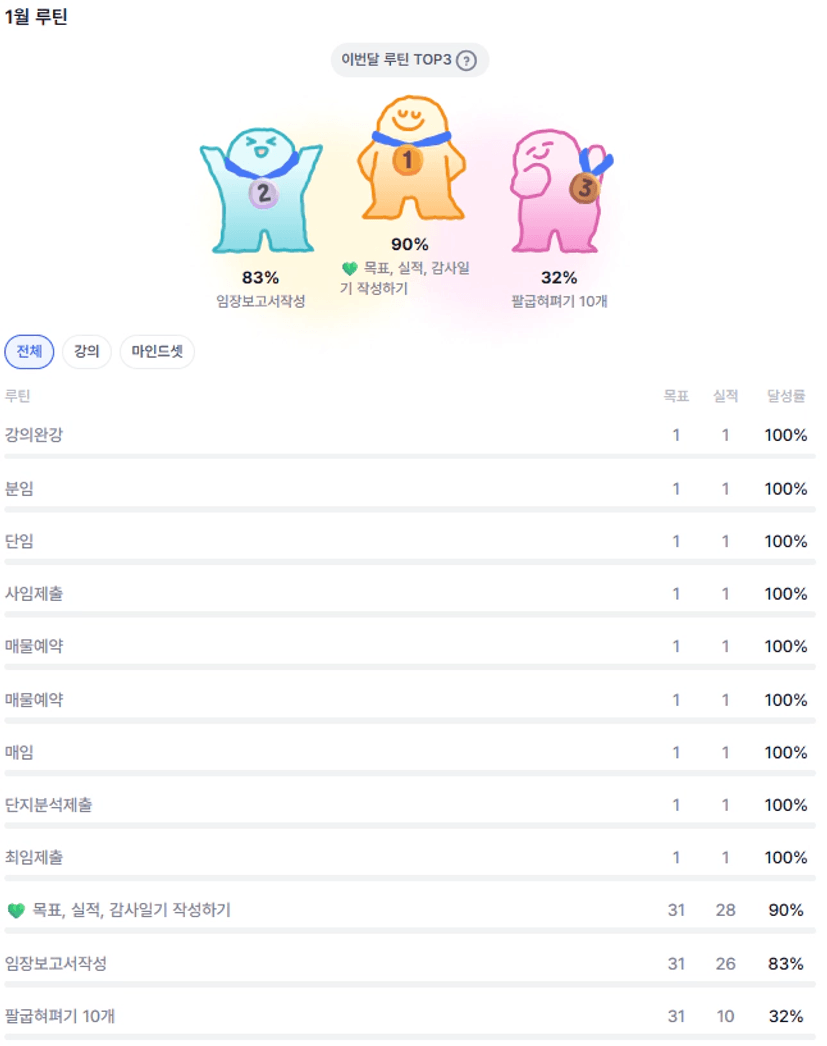The width and height of the screenshot is (827, 1046).
Task: Click the help question mark icon
Action: [466, 61]
